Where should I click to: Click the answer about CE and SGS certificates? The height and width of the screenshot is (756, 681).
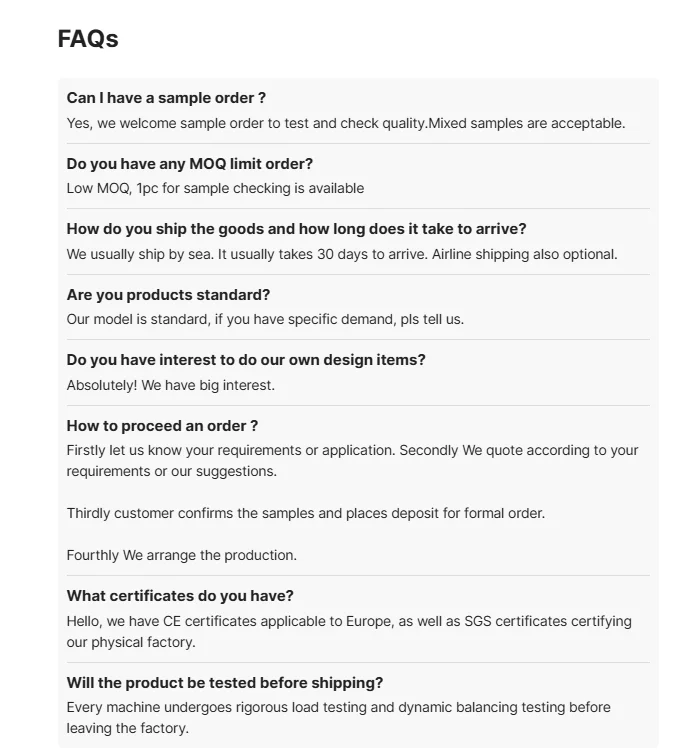point(349,632)
